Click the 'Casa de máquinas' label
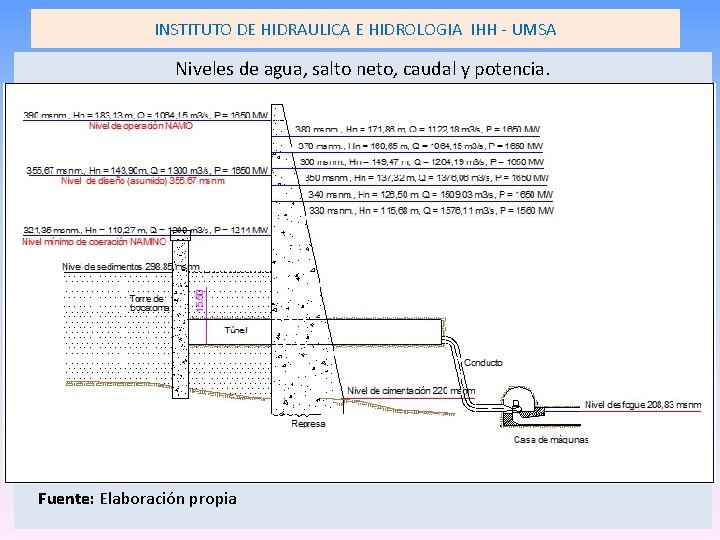Image resolution: width=720 pixels, height=540 pixels. (x=551, y=440)
